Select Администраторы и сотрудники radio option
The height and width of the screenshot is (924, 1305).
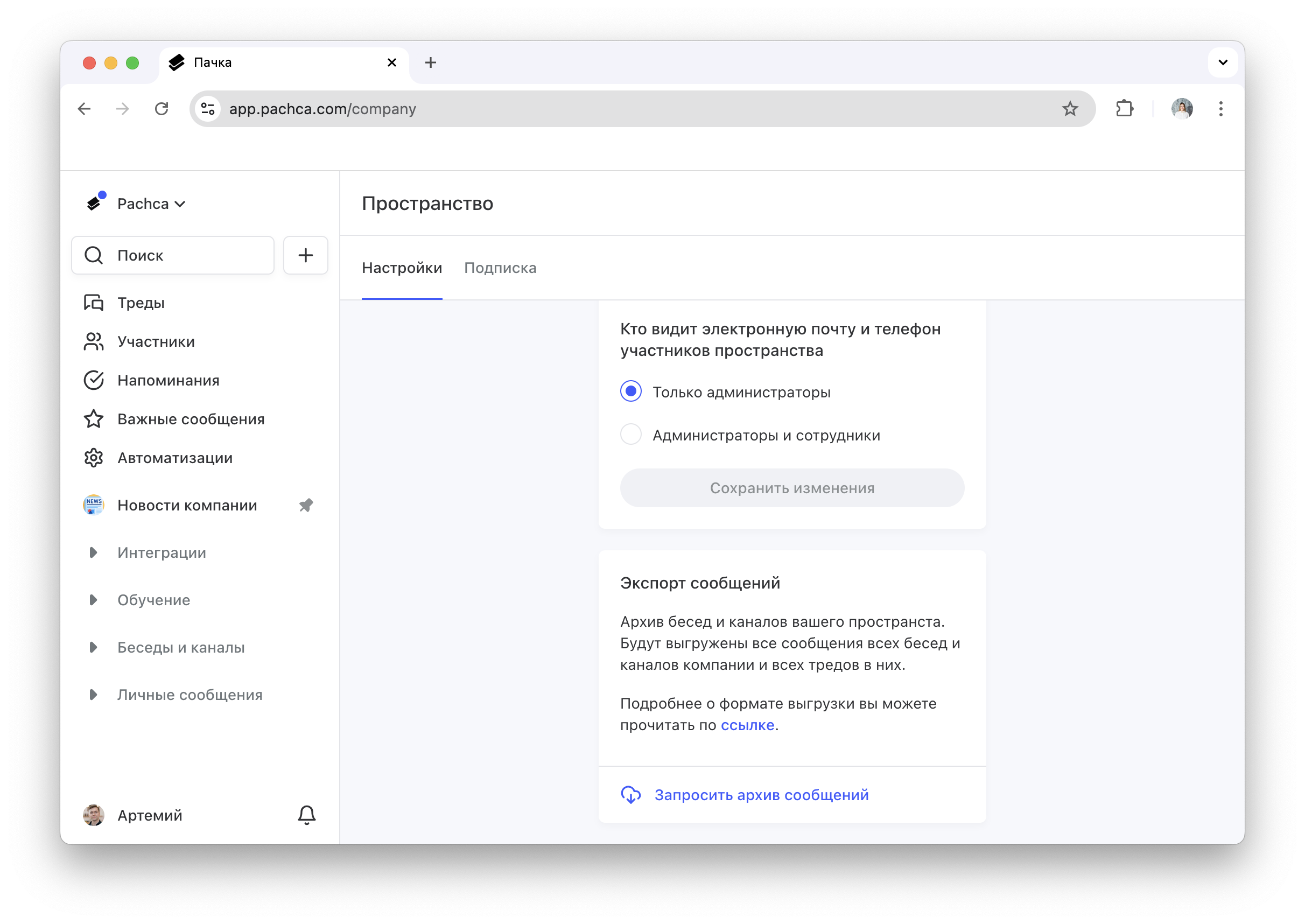point(631,435)
